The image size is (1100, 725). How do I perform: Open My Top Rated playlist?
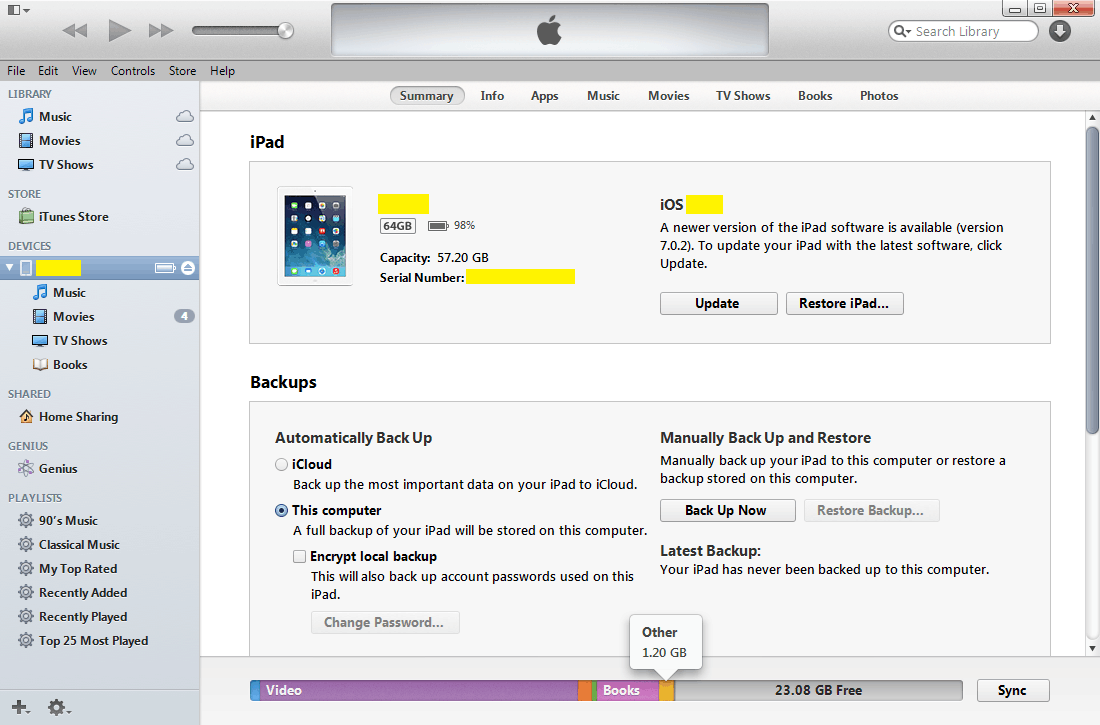click(78, 568)
